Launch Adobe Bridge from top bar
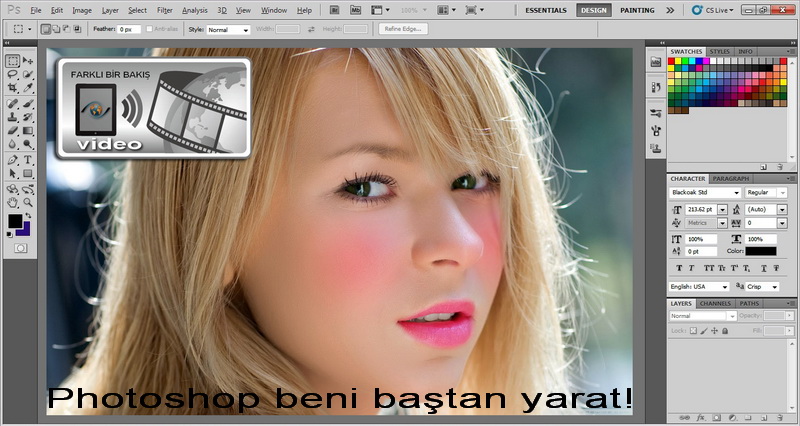This screenshot has width=800, height=426. coord(334,10)
